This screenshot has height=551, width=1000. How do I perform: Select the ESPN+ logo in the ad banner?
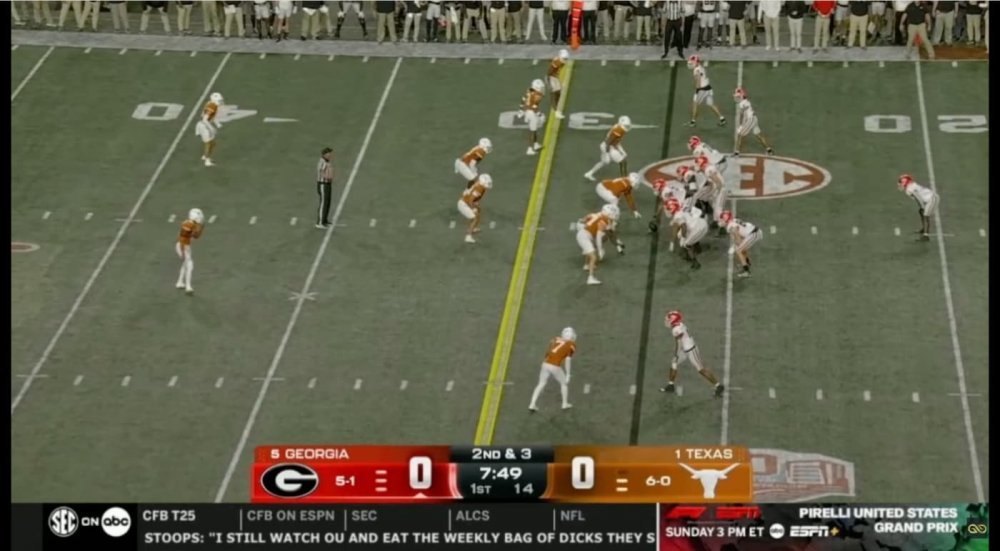coord(813,531)
